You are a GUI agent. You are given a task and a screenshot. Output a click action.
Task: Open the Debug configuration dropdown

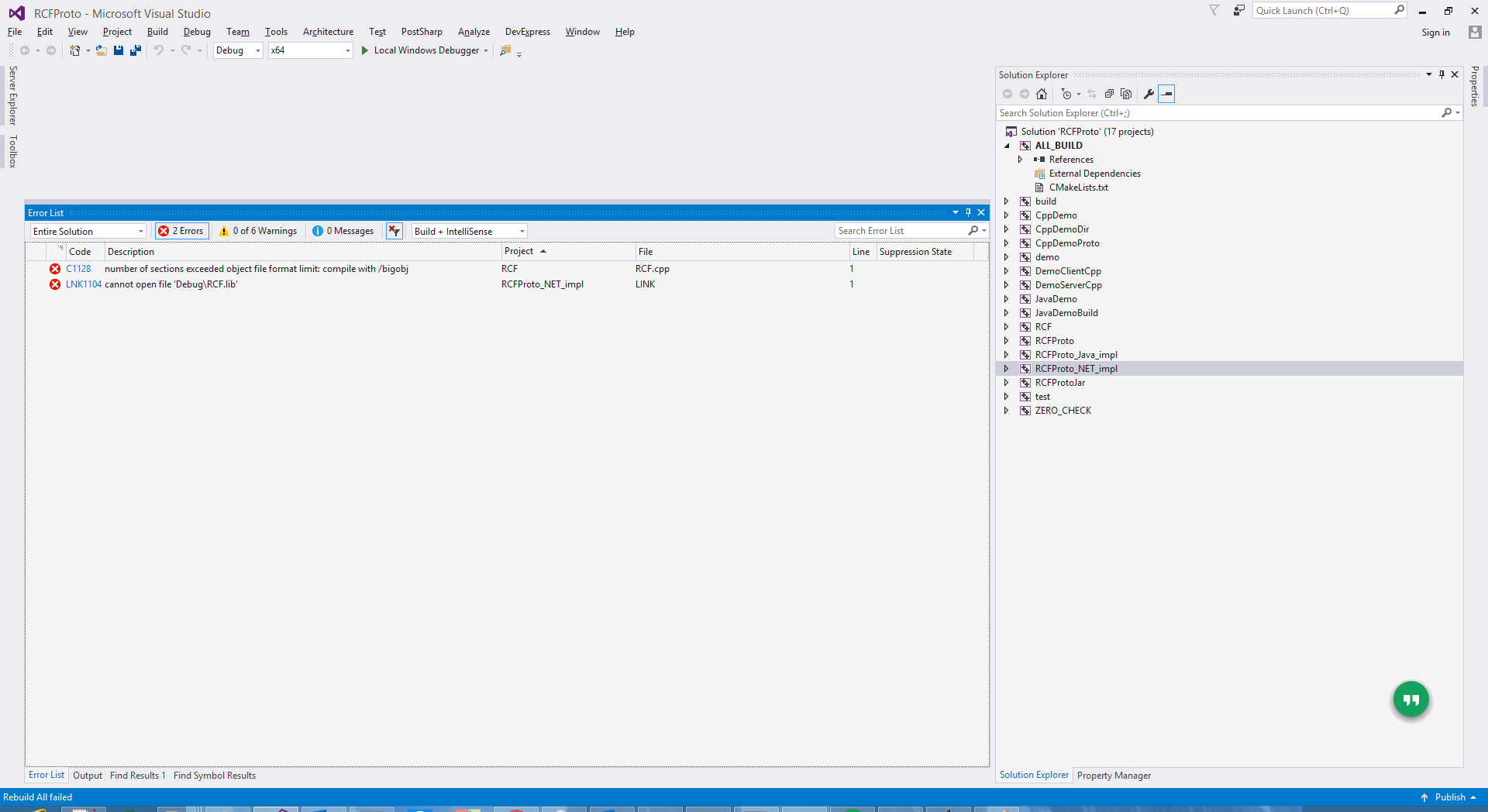(238, 50)
